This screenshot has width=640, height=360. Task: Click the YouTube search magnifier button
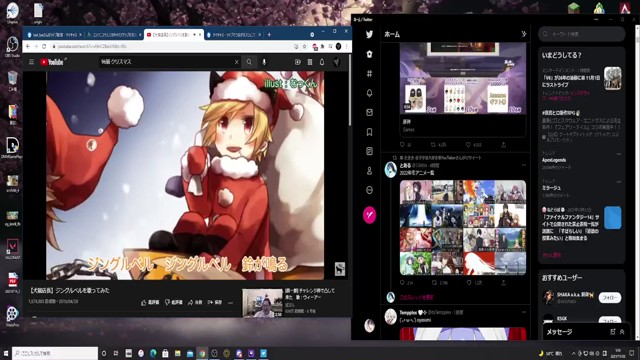pos(249,62)
